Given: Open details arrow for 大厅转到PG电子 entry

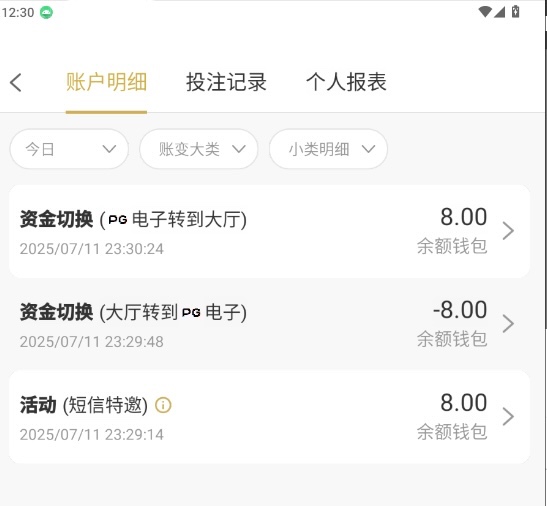Looking at the screenshot, I should pyautogui.click(x=508, y=323).
